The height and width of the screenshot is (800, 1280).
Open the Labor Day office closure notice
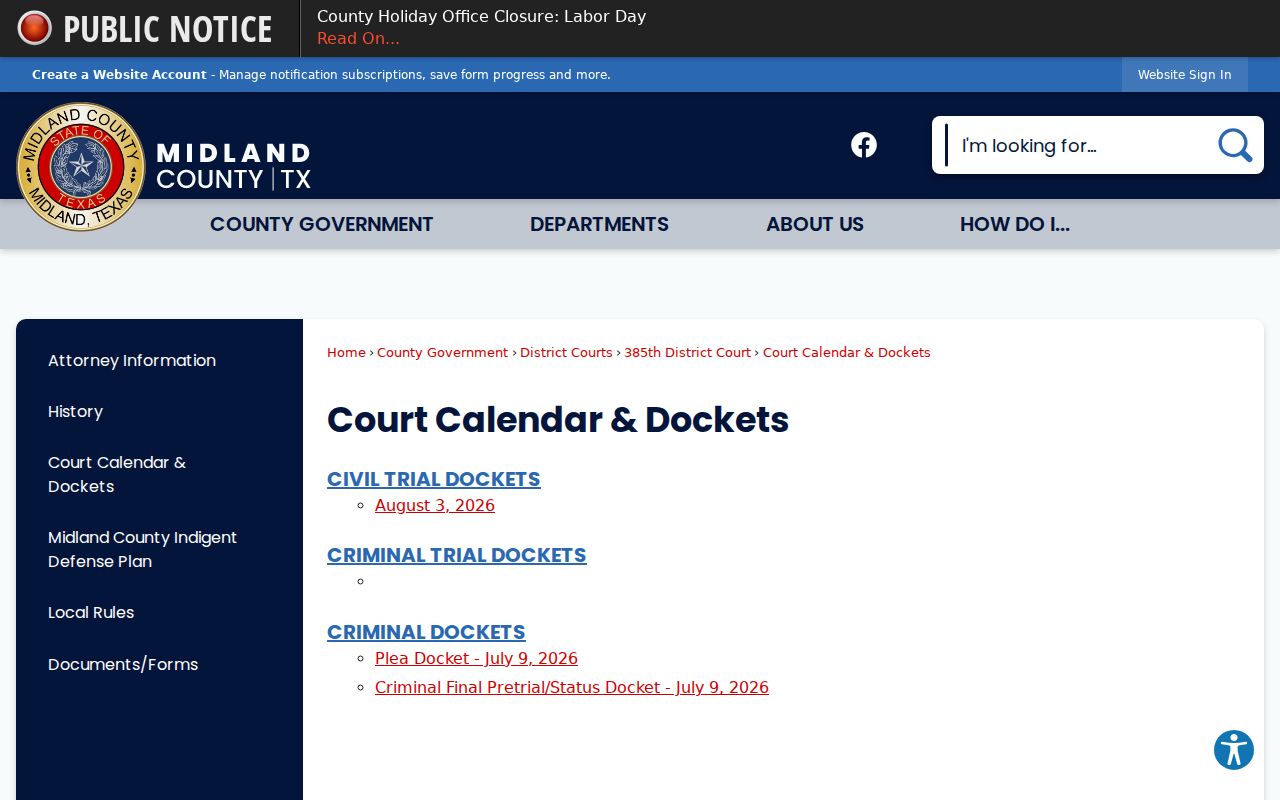481,16
